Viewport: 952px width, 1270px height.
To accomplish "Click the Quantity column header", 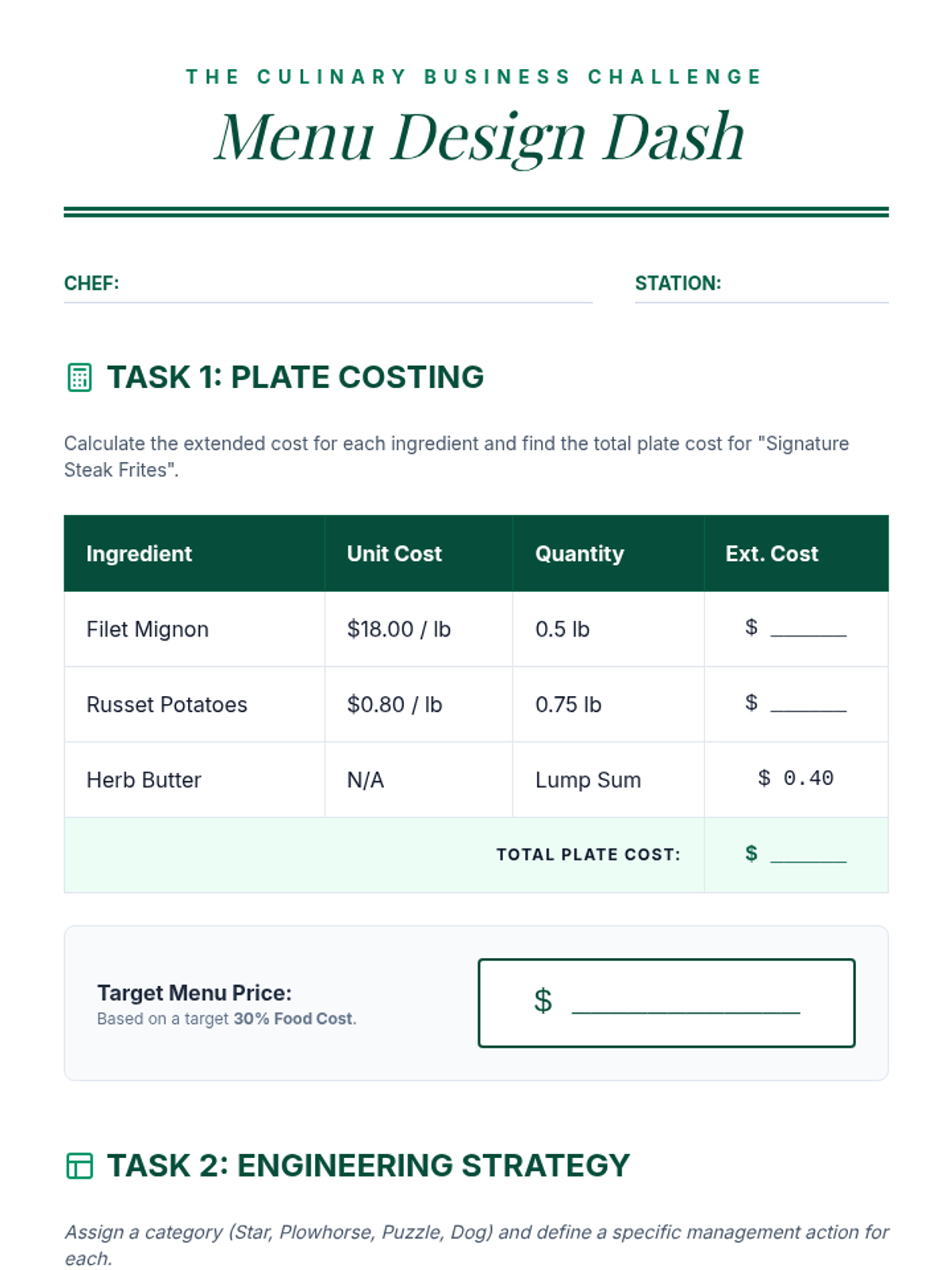I will (x=579, y=554).
